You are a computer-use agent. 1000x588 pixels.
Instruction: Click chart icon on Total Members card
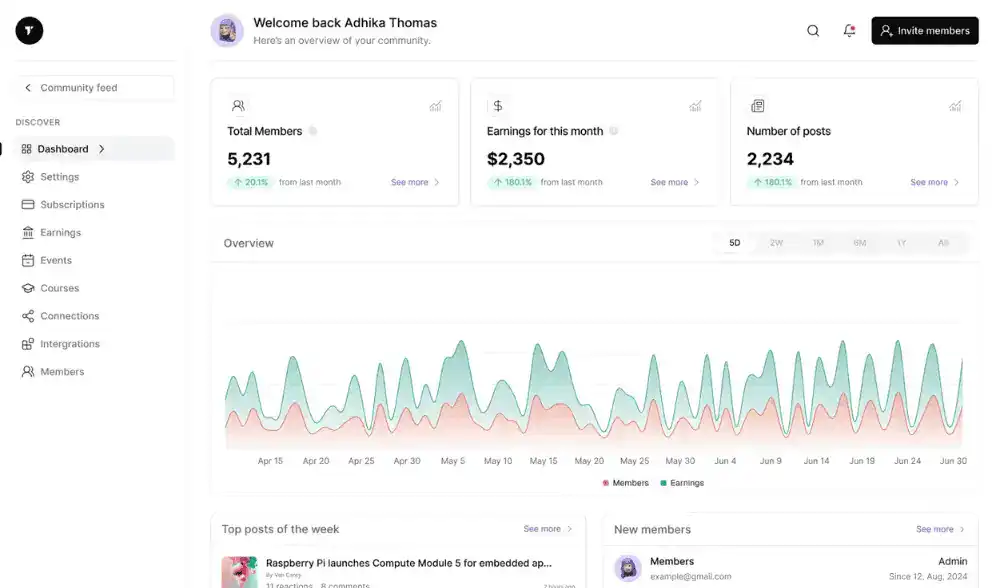click(435, 106)
